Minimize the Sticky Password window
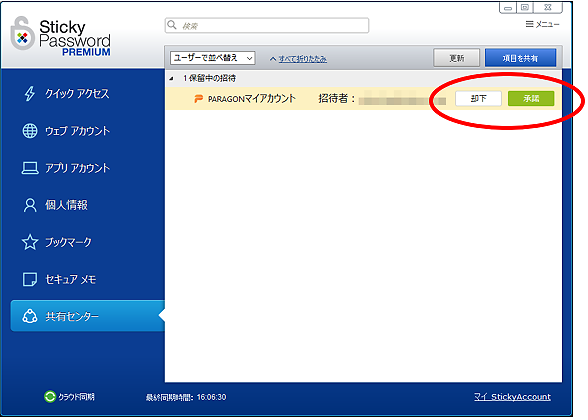 coord(508,8)
